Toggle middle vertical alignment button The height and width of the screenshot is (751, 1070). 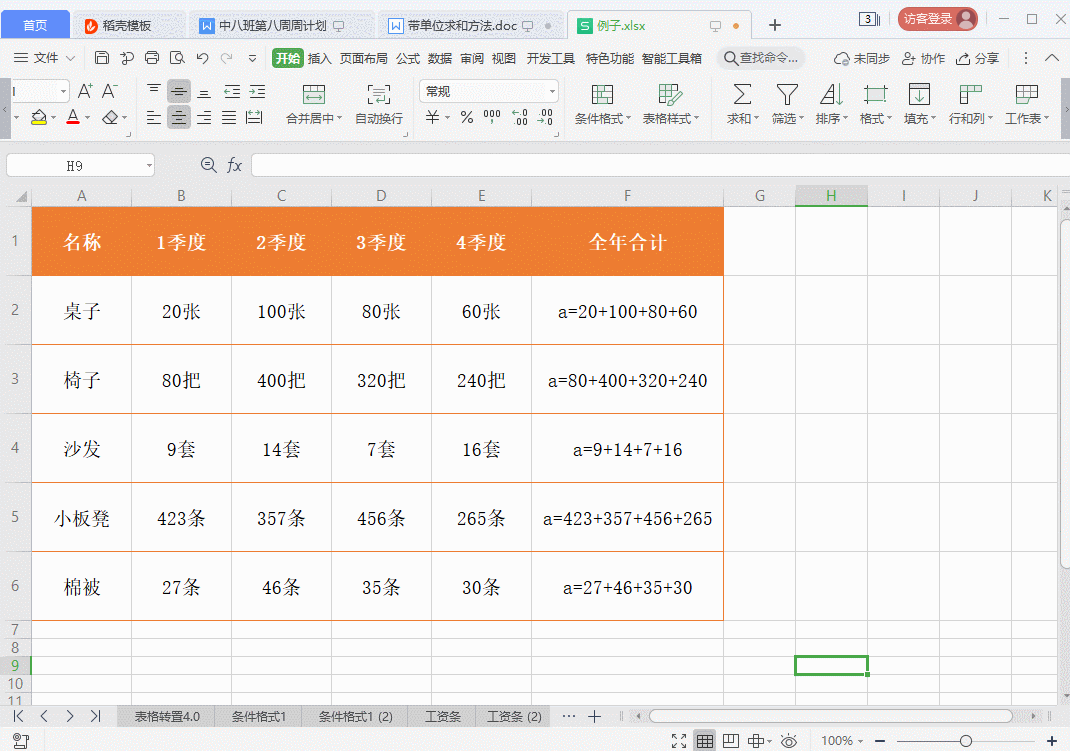[179, 91]
